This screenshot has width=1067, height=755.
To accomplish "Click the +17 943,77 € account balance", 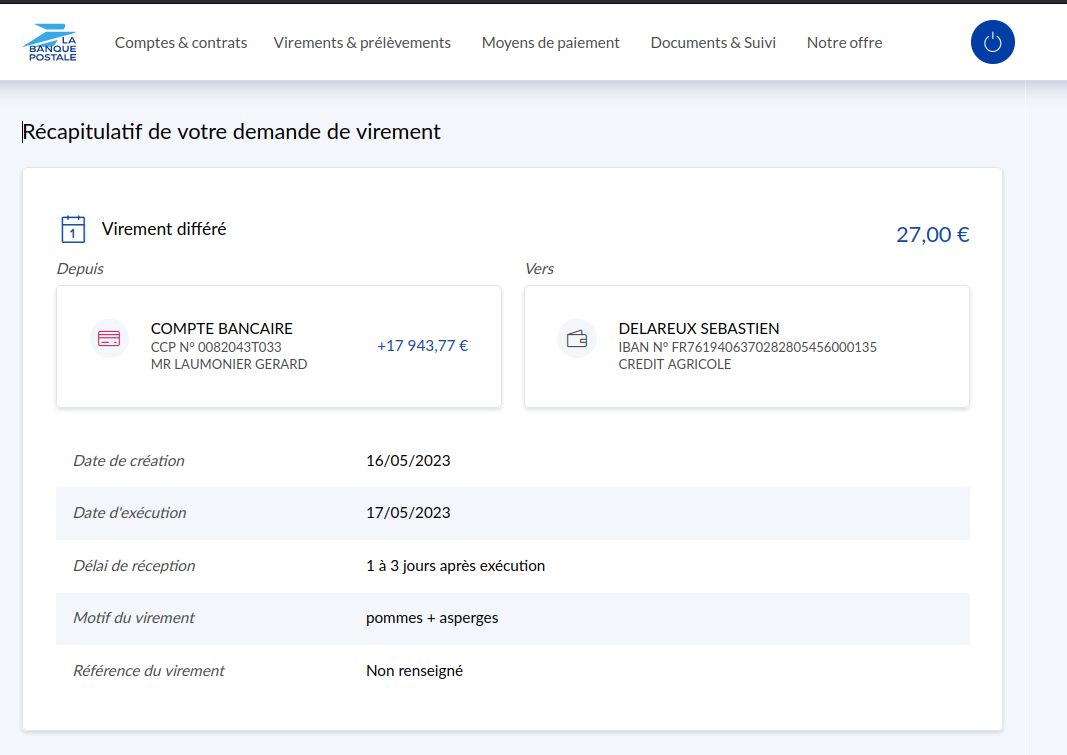I will tap(422, 346).
